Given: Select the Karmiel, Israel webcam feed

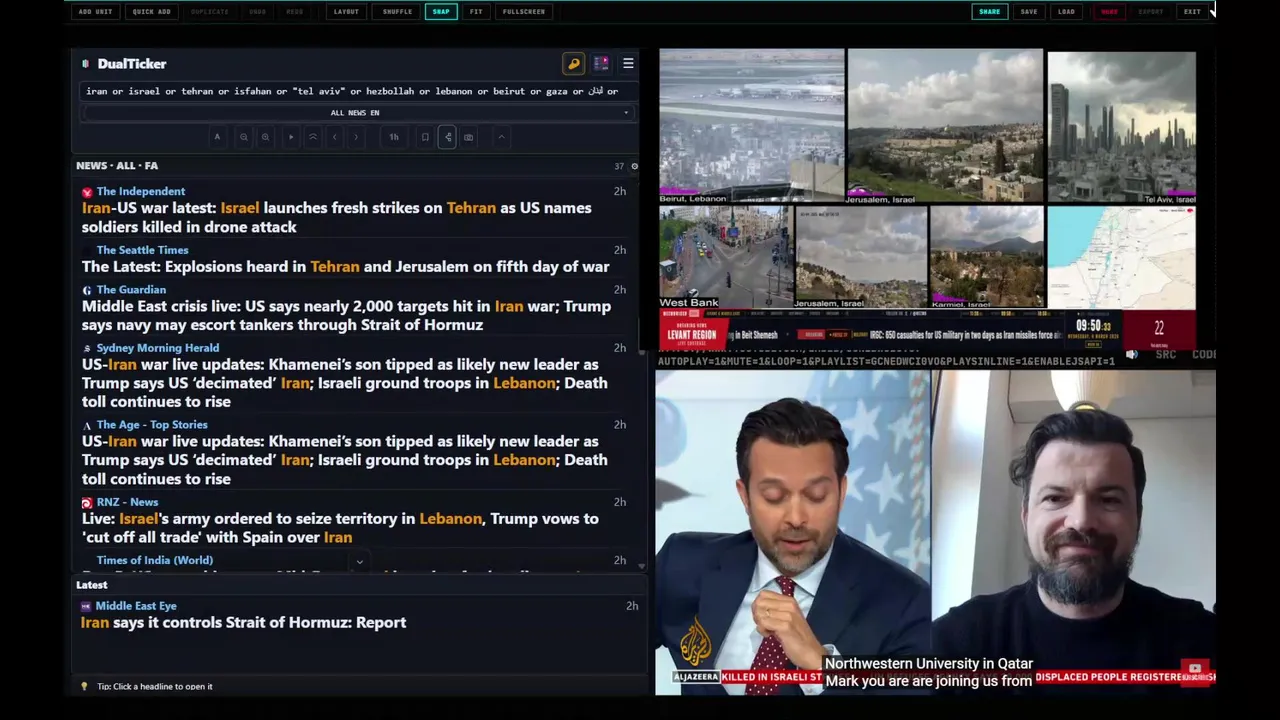Looking at the screenshot, I should (986, 257).
